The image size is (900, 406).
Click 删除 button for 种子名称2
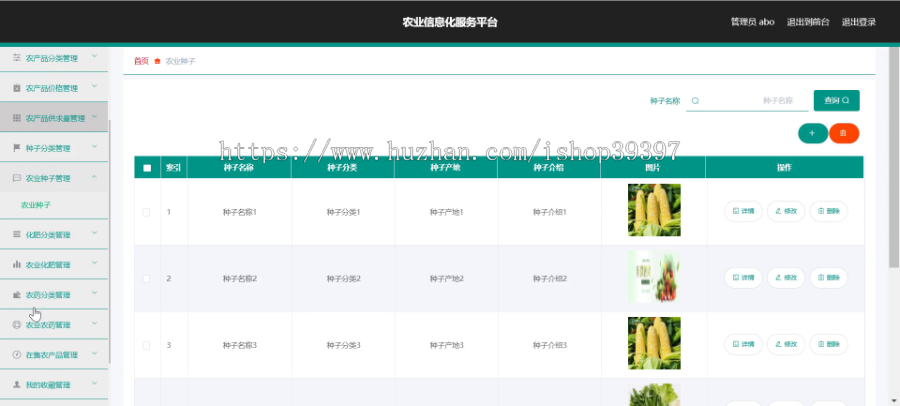point(828,278)
